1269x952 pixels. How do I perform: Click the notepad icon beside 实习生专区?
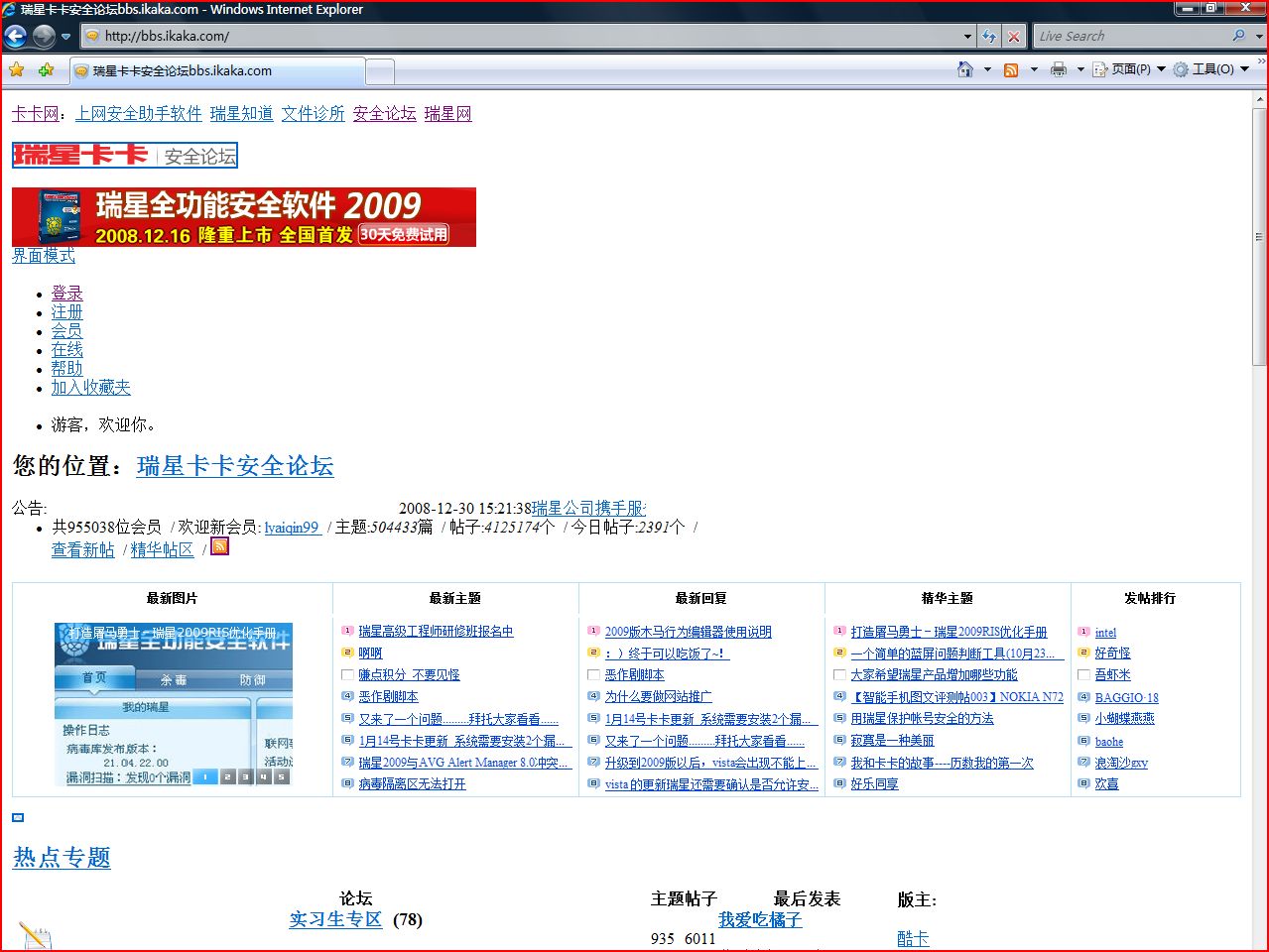(36, 937)
